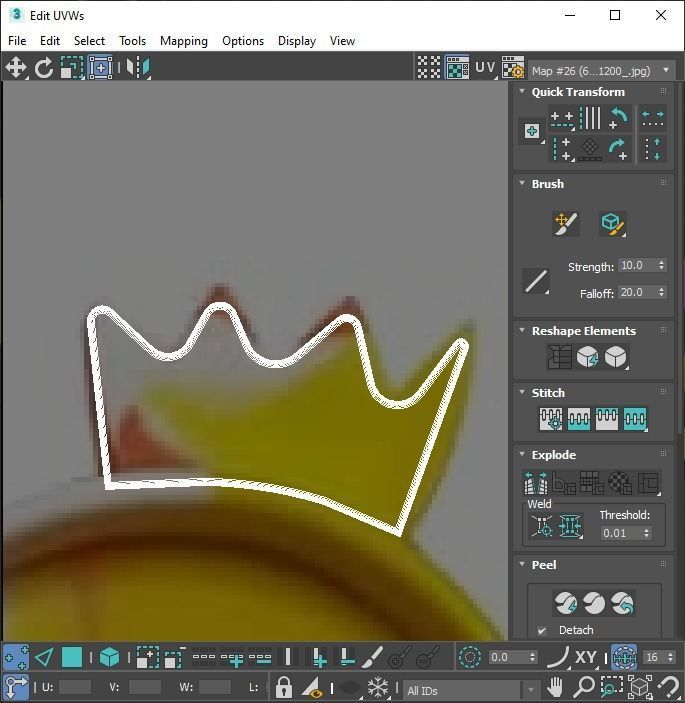Toggle the Detach checkbox
This screenshot has width=685, height=703.
[542, 630]
